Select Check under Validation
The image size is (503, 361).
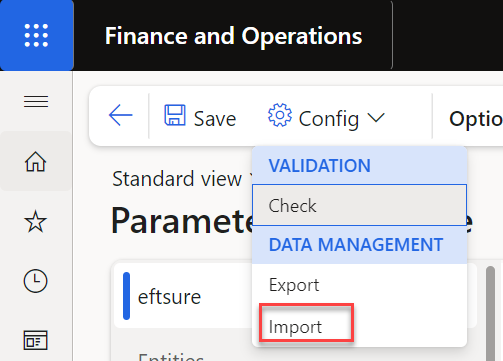point(359,205)
